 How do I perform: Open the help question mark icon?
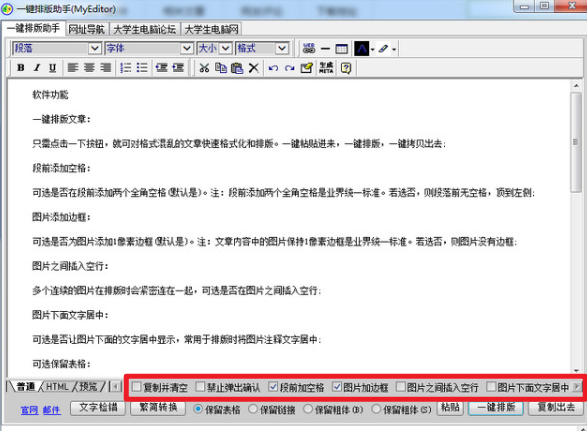click(346, 68)
